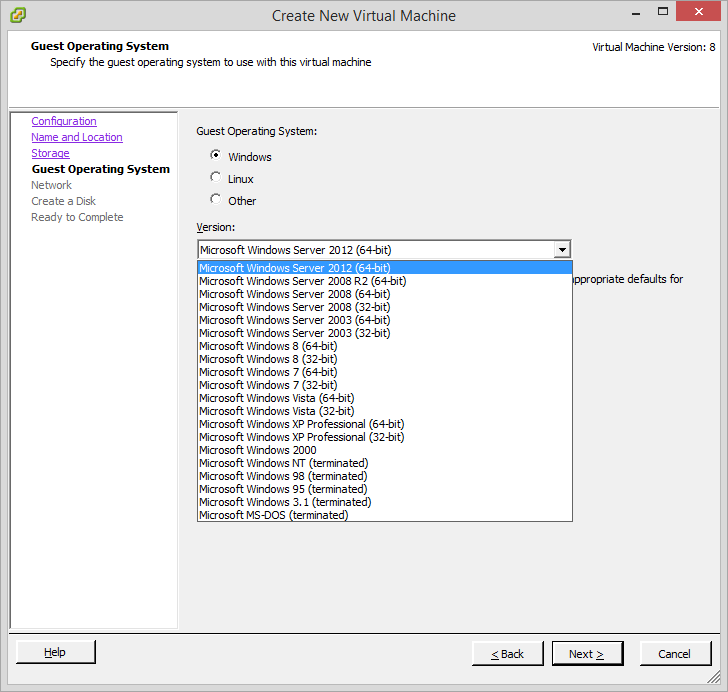
Task: Select the Windows radio button
Action: (x=216, y=156)
